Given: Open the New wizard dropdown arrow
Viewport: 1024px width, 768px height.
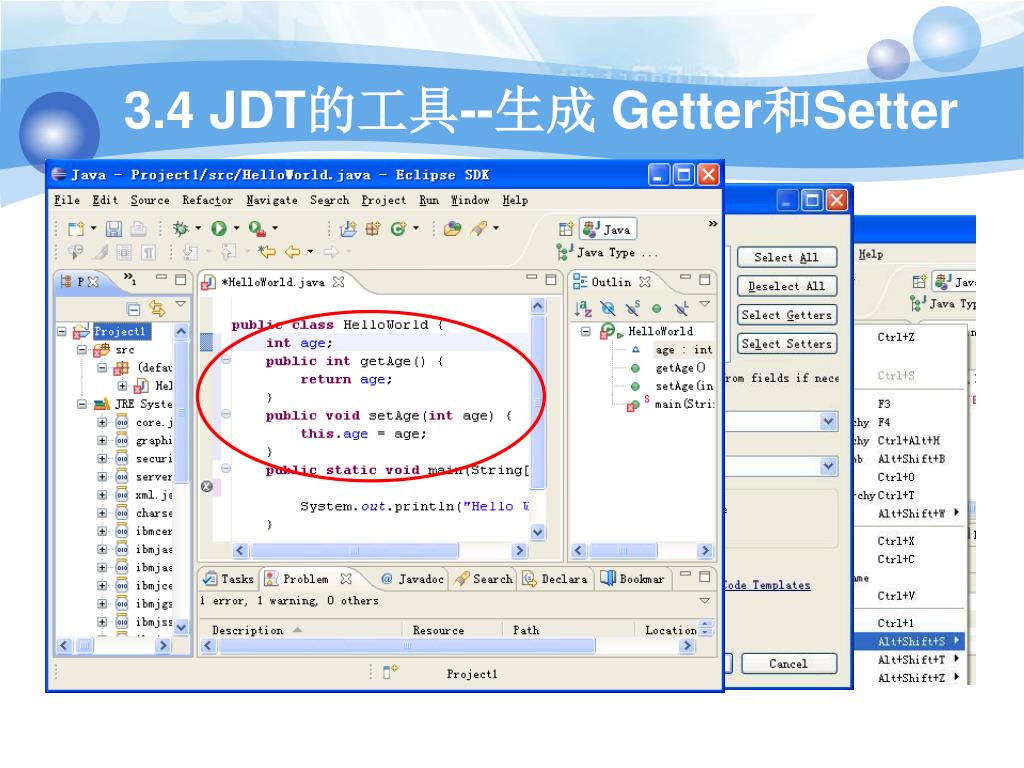Looking at the screenshot, I should 93,229.
